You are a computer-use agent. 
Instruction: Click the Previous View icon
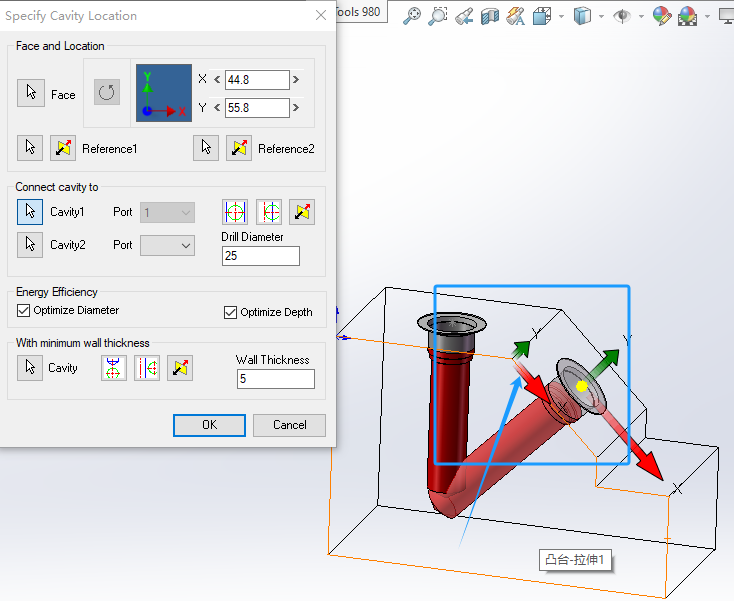pos(464,16)
